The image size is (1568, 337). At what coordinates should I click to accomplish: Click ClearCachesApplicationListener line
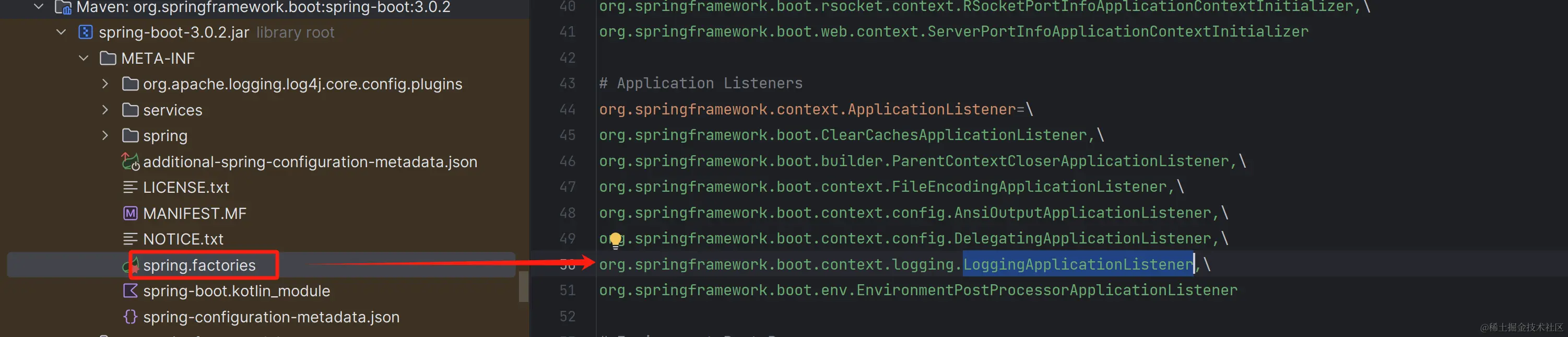click(x=852, y=135)
